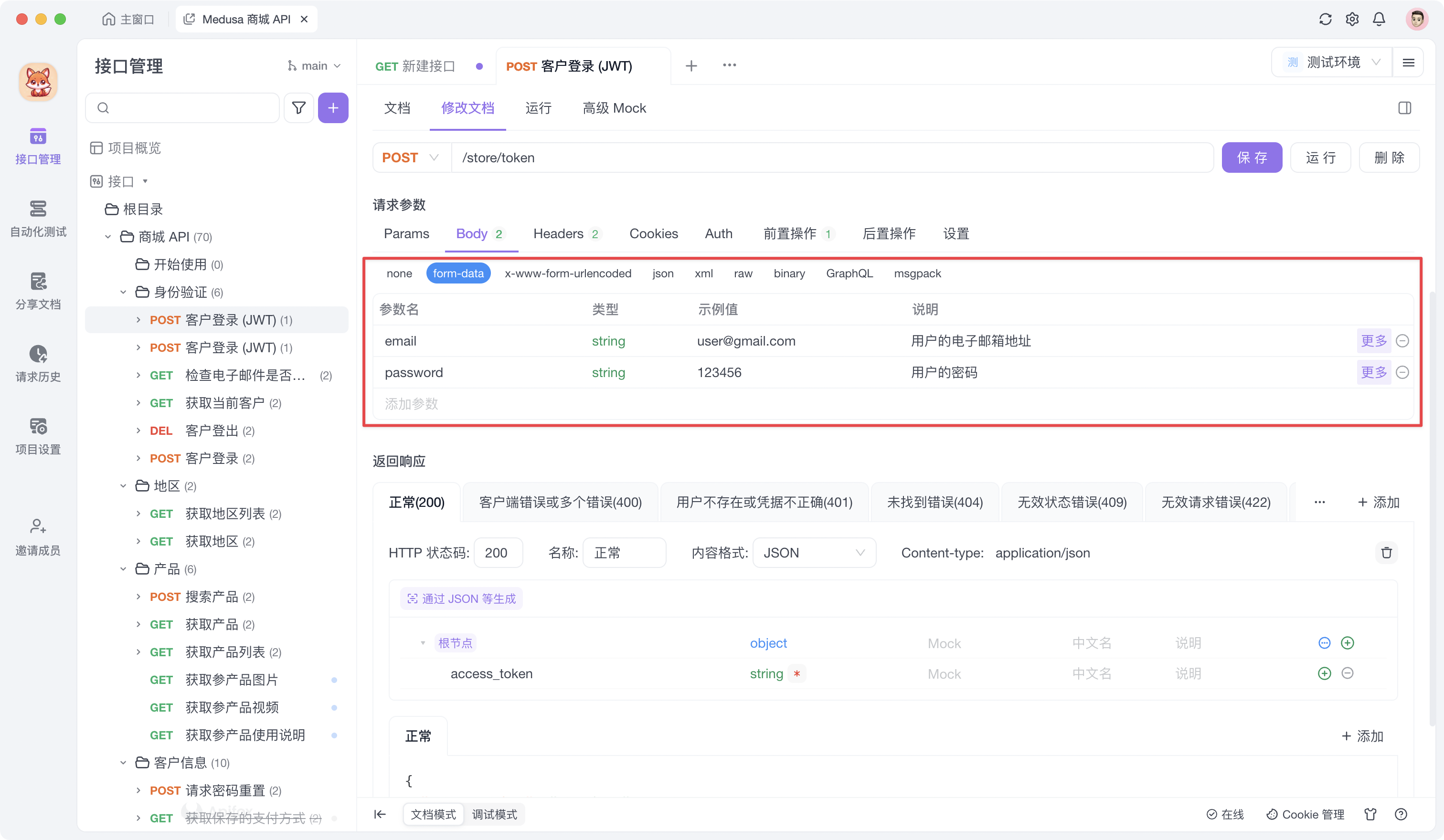Open the 测试环境 environment dropdown
This screenshot has height=840, width=1444.
[x=1332, y=63]
